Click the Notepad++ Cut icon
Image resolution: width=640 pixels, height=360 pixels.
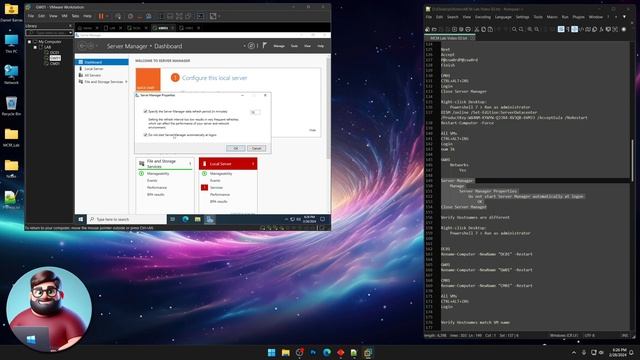pos(476,29)
